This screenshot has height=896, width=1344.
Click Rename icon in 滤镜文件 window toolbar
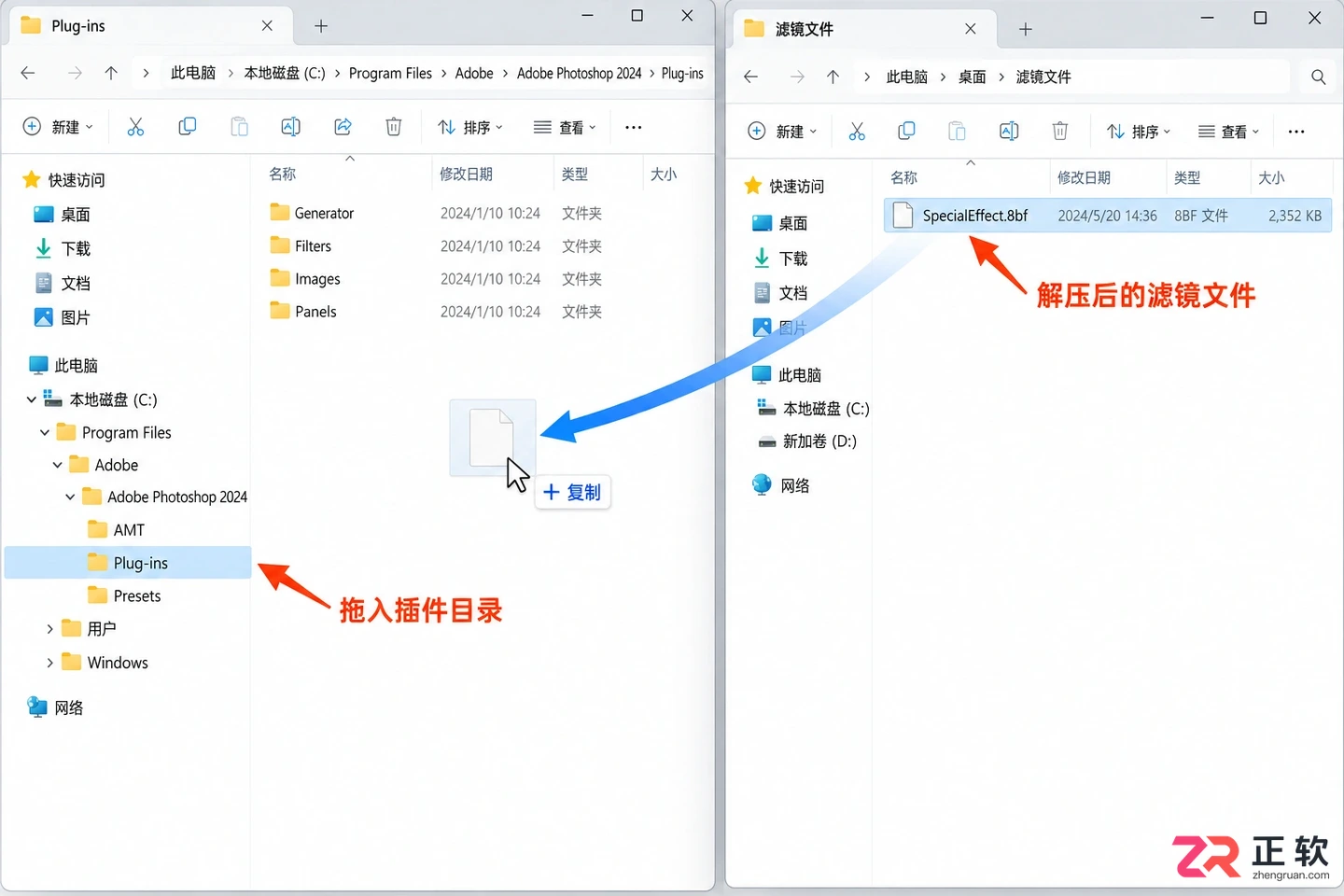coord(1009,132)
